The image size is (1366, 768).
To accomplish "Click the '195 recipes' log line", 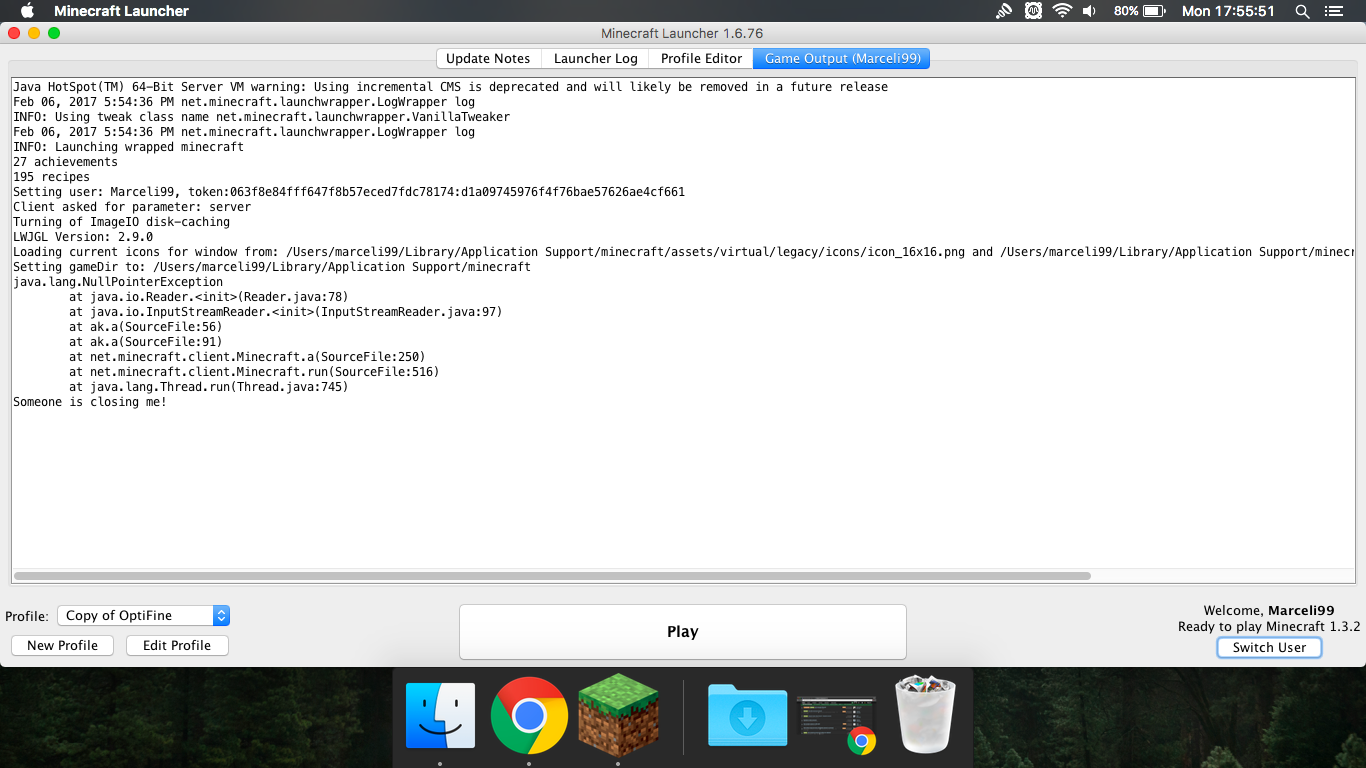I will (51, 177).
